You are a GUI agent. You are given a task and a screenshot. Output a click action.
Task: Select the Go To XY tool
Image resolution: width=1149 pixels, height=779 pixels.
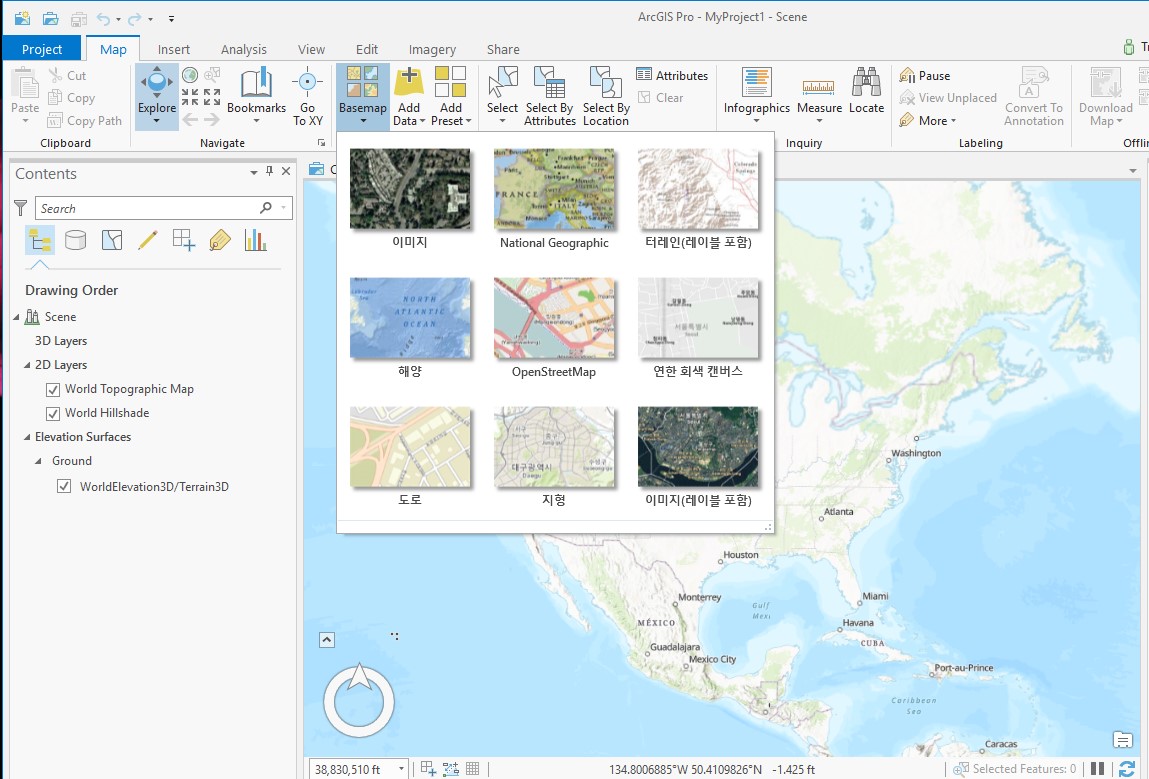(x=308, y=95)
